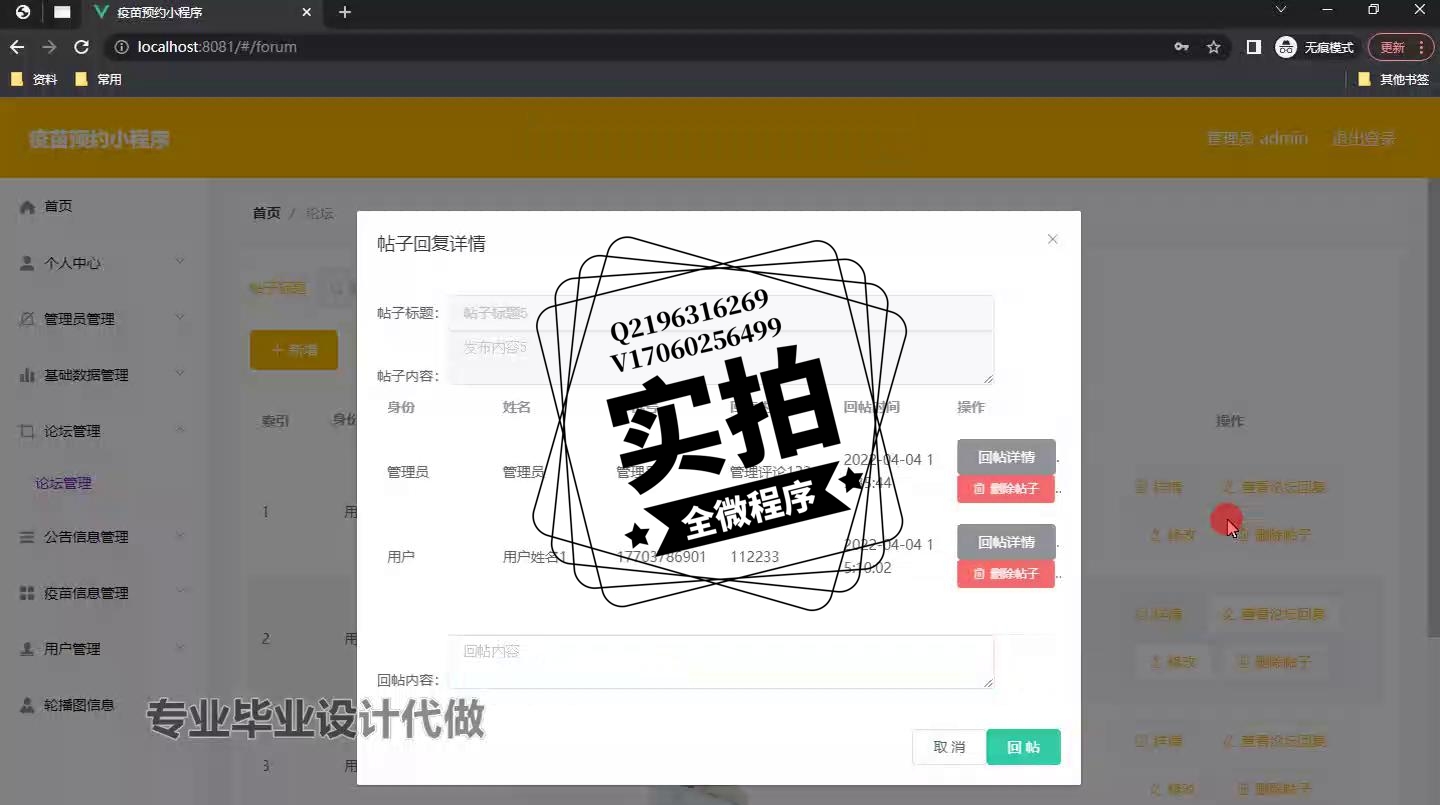Click the phone number 17703786901 cell
Image resolution: width=1440 pixels, height=805 pixels.
(x=661, y=557)
